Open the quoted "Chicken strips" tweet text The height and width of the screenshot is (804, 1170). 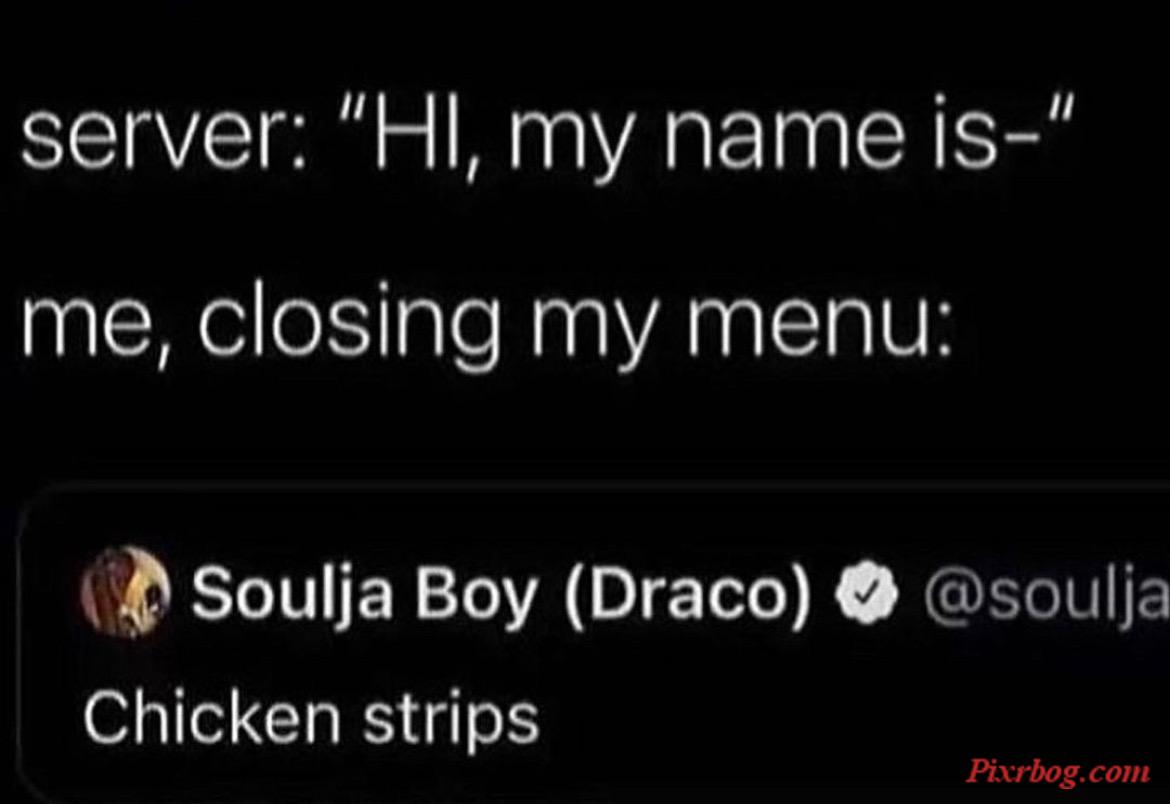[x=310, y=714]
